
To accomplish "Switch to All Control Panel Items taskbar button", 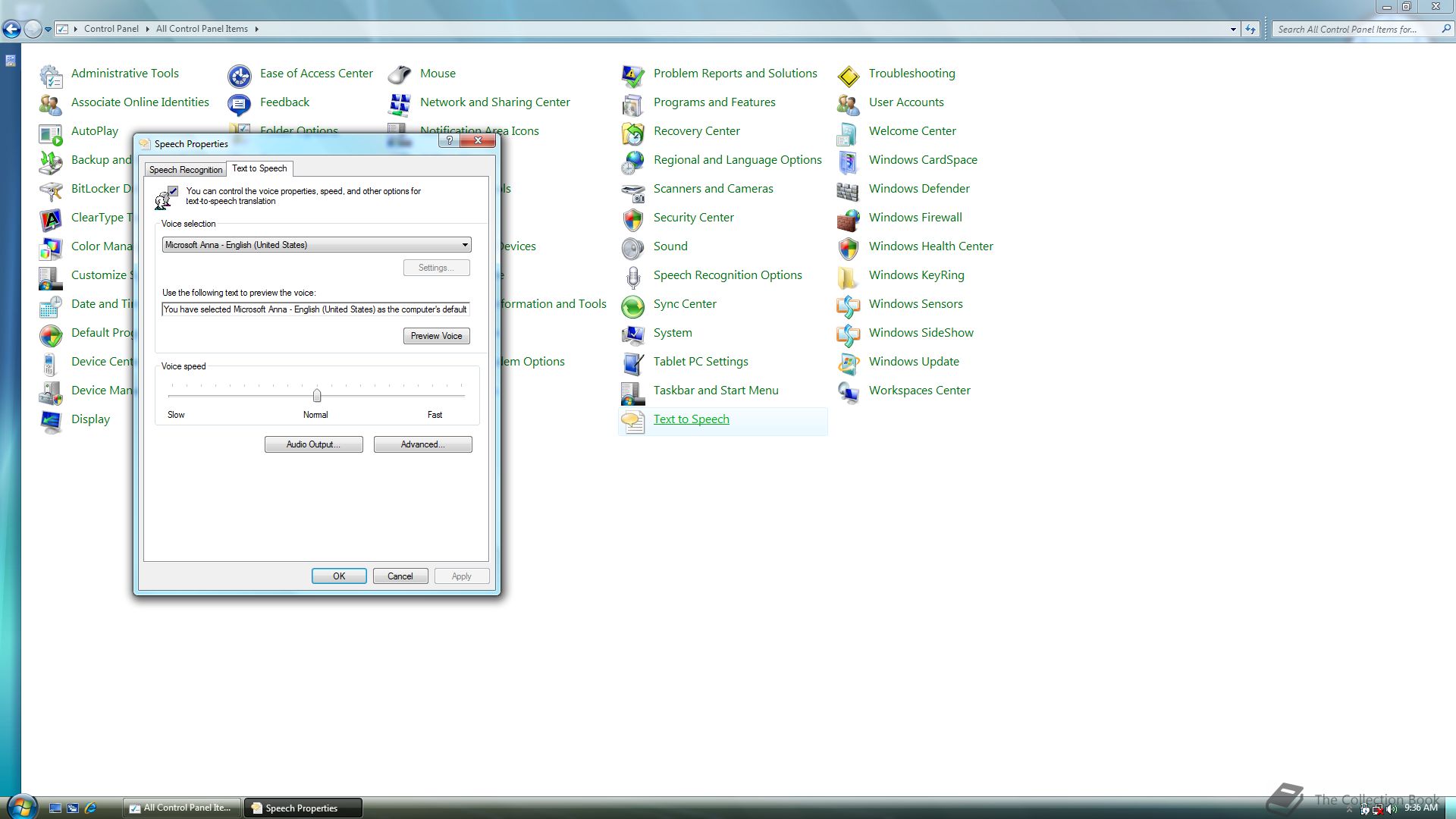I will click(182, 808).
